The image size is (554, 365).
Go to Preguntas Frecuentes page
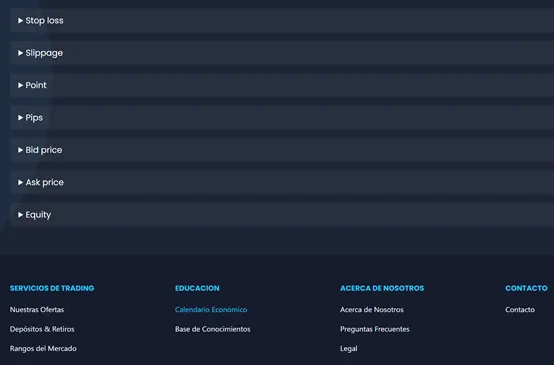point(375,329)
